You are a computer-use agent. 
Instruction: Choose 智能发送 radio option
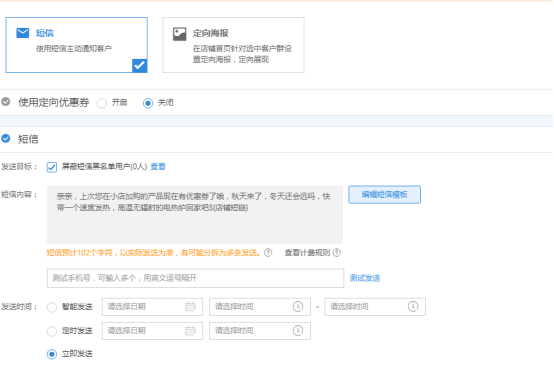tap(52, 307)
